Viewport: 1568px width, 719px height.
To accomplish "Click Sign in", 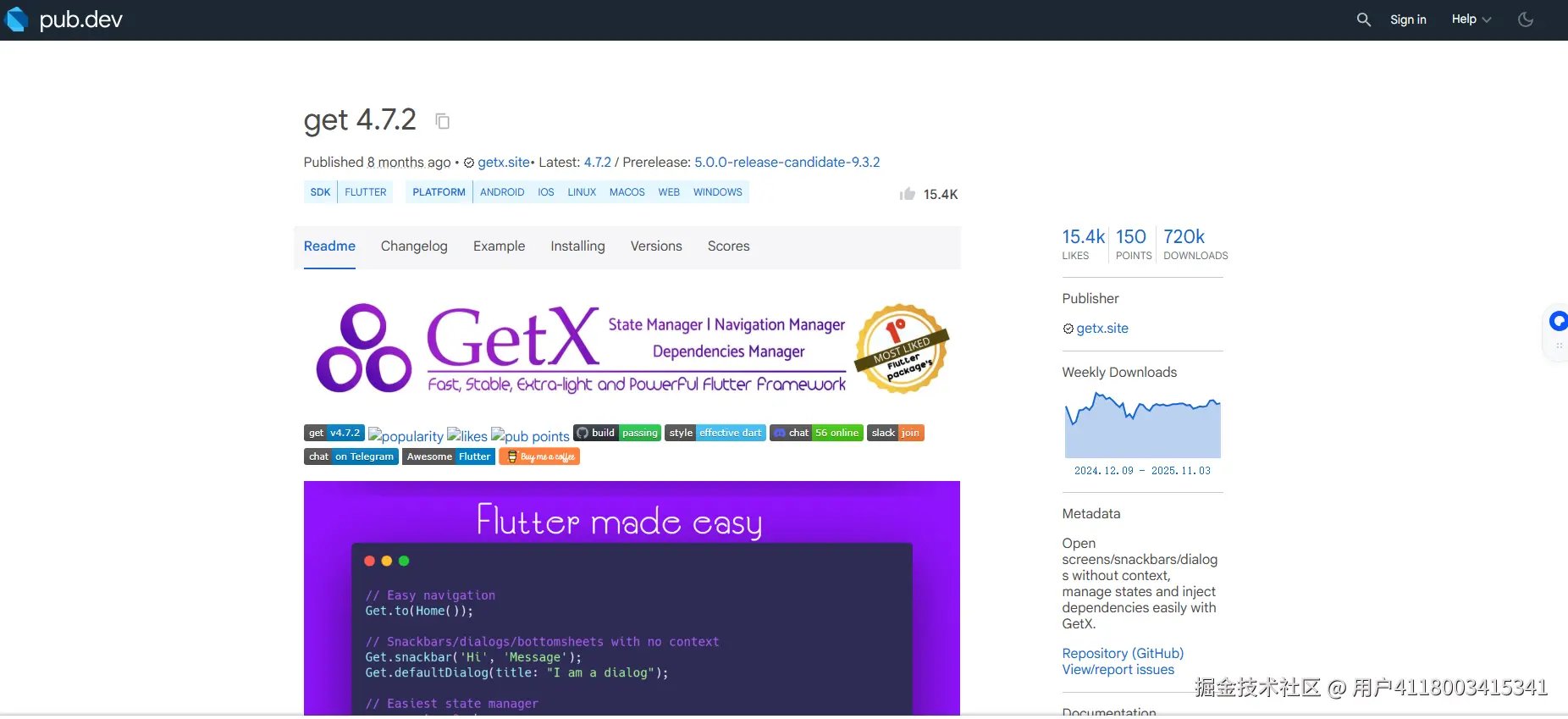I will 1408,19.
